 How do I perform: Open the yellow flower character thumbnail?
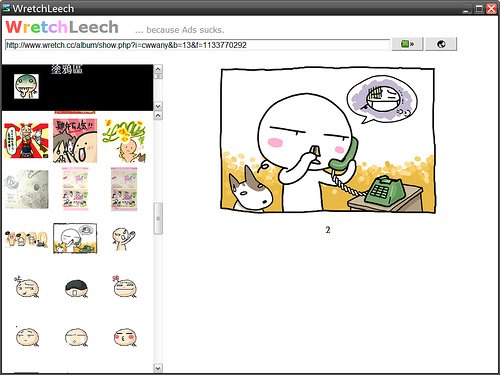pos(124,141)
